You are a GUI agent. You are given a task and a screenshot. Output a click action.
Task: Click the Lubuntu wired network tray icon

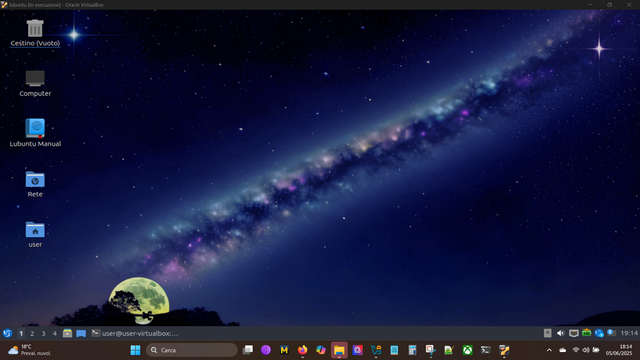(573, 333)
